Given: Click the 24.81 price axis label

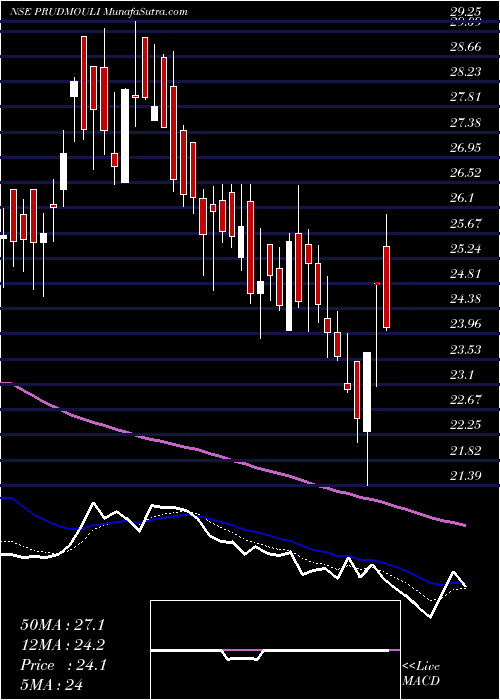Looking at the screenshot, I should (x=466, y=273).
